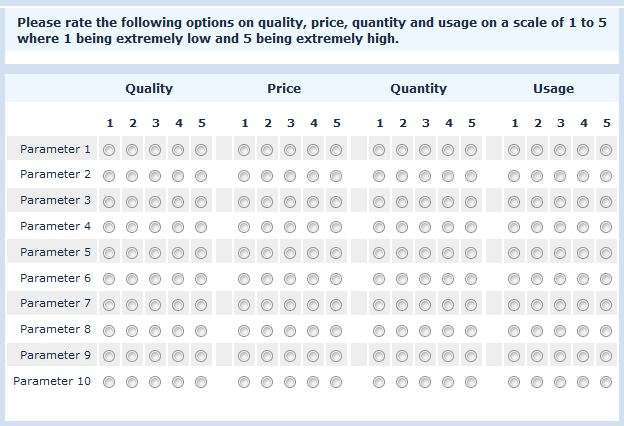Pick Price rating 4 for Parameter 5
The image size is (624, 426).
(x=313, y=253)
